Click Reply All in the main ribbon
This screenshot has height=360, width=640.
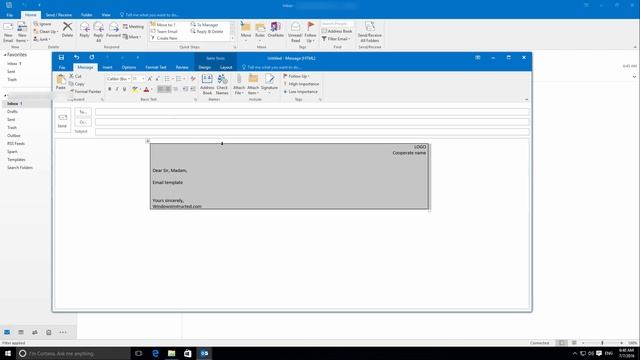(98, 32)
